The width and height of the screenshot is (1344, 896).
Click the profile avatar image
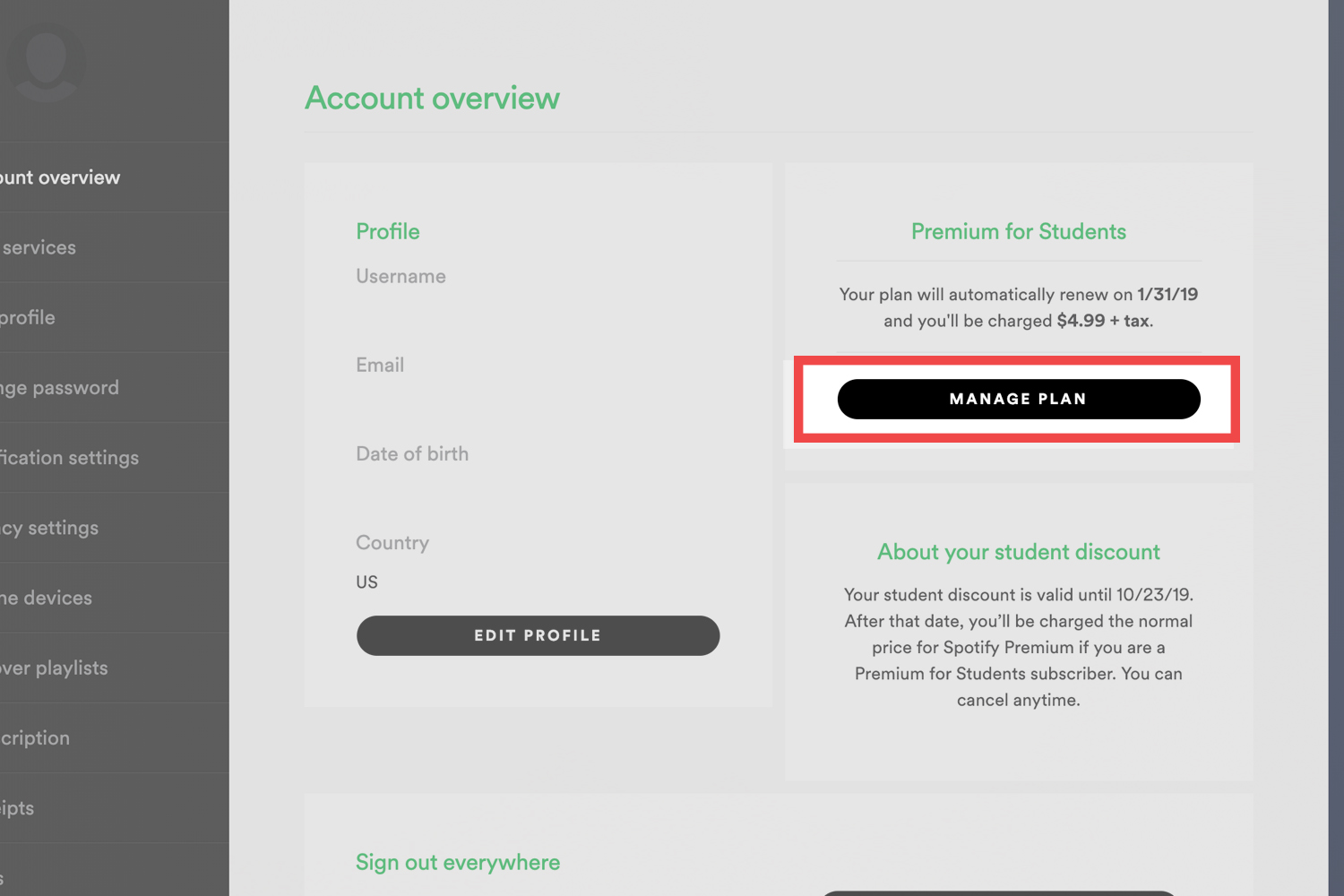[x=47, y=61]
